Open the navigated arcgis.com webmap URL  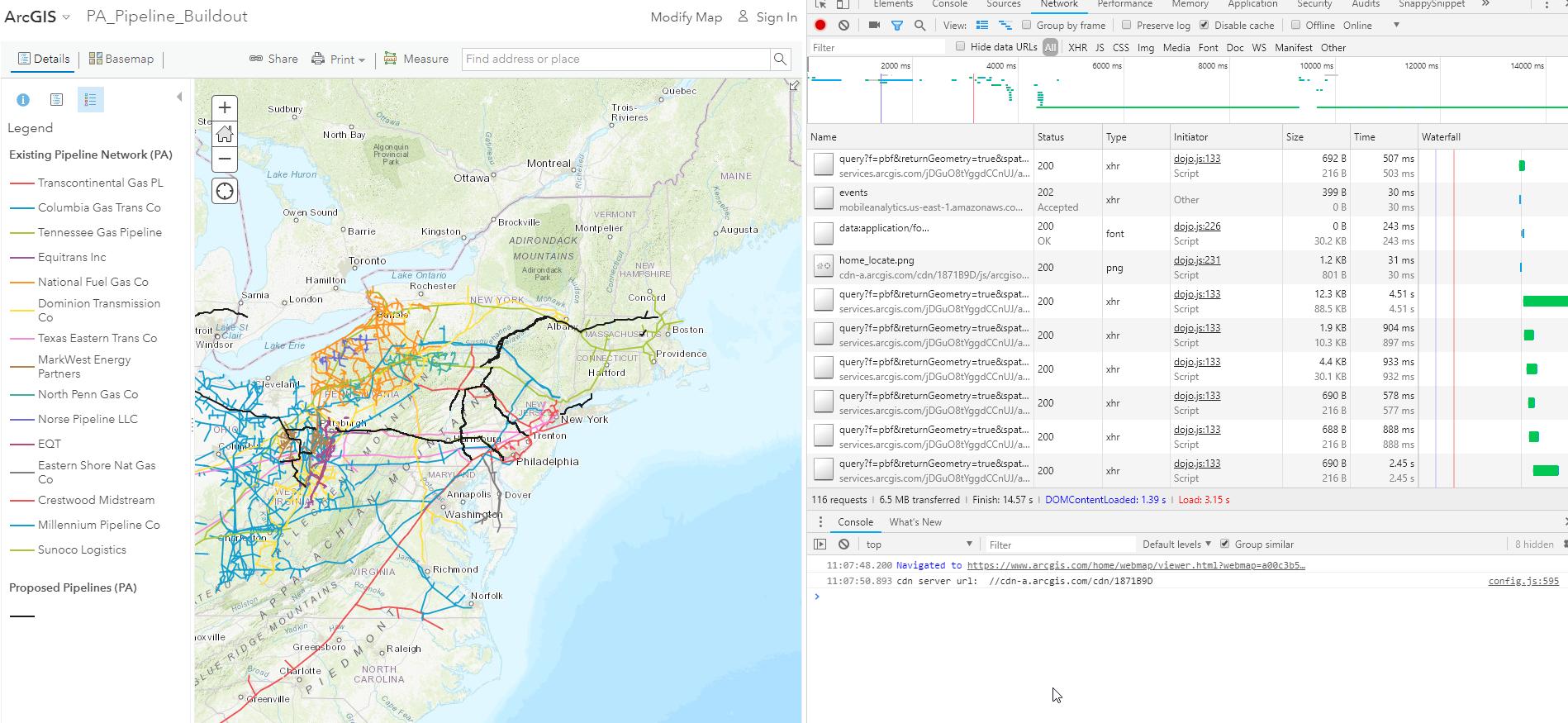[x=1136, y=565]
